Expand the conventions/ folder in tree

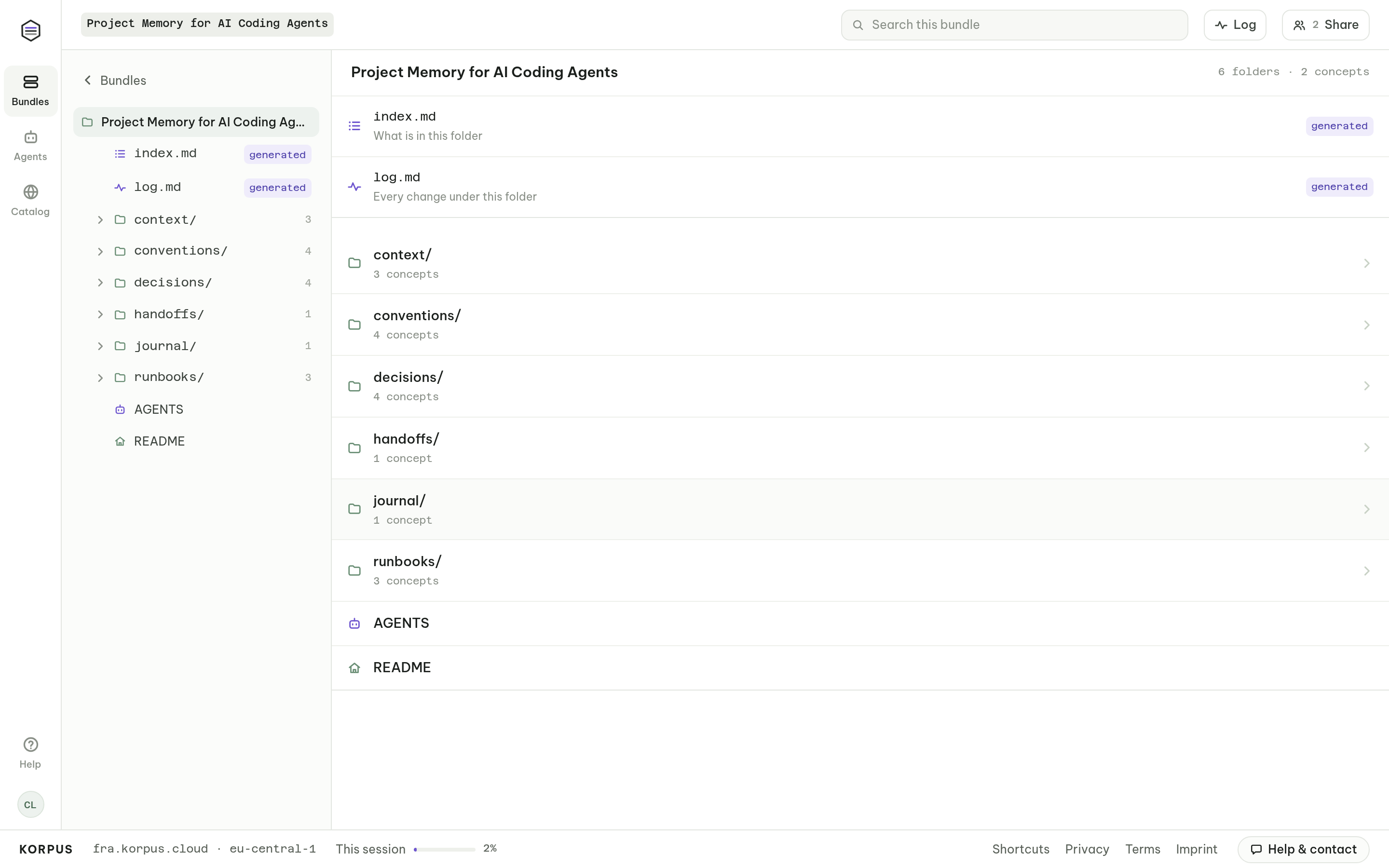100,251
